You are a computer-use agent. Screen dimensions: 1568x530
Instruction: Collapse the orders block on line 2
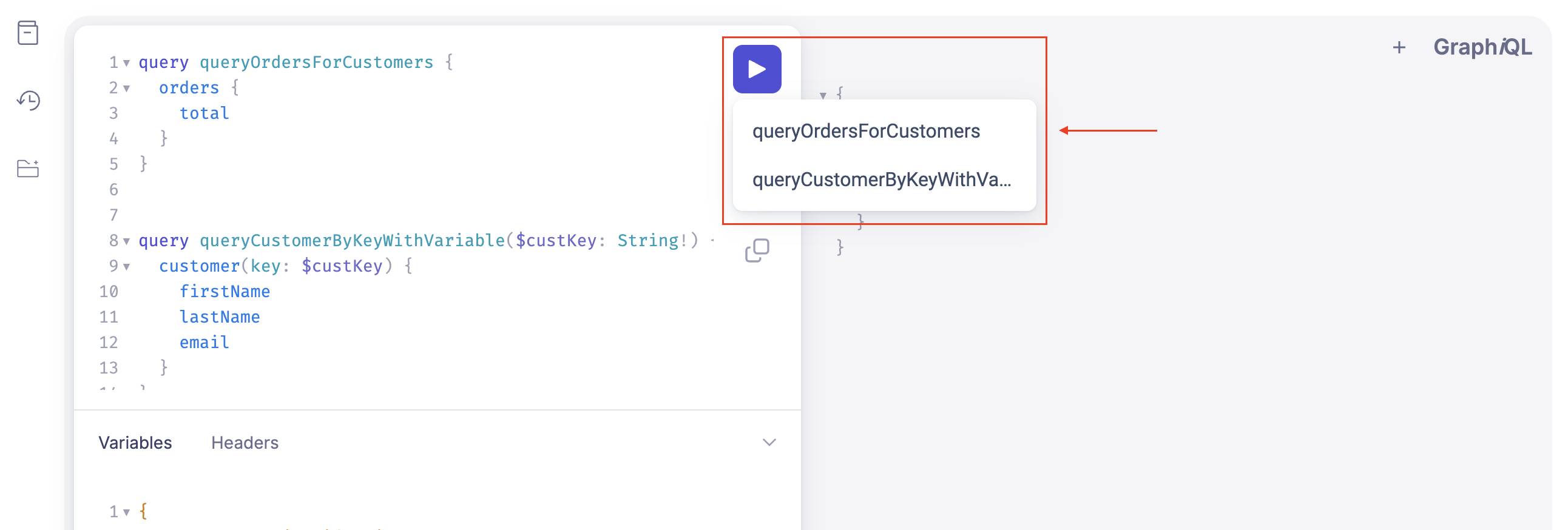tap(127, 89)
